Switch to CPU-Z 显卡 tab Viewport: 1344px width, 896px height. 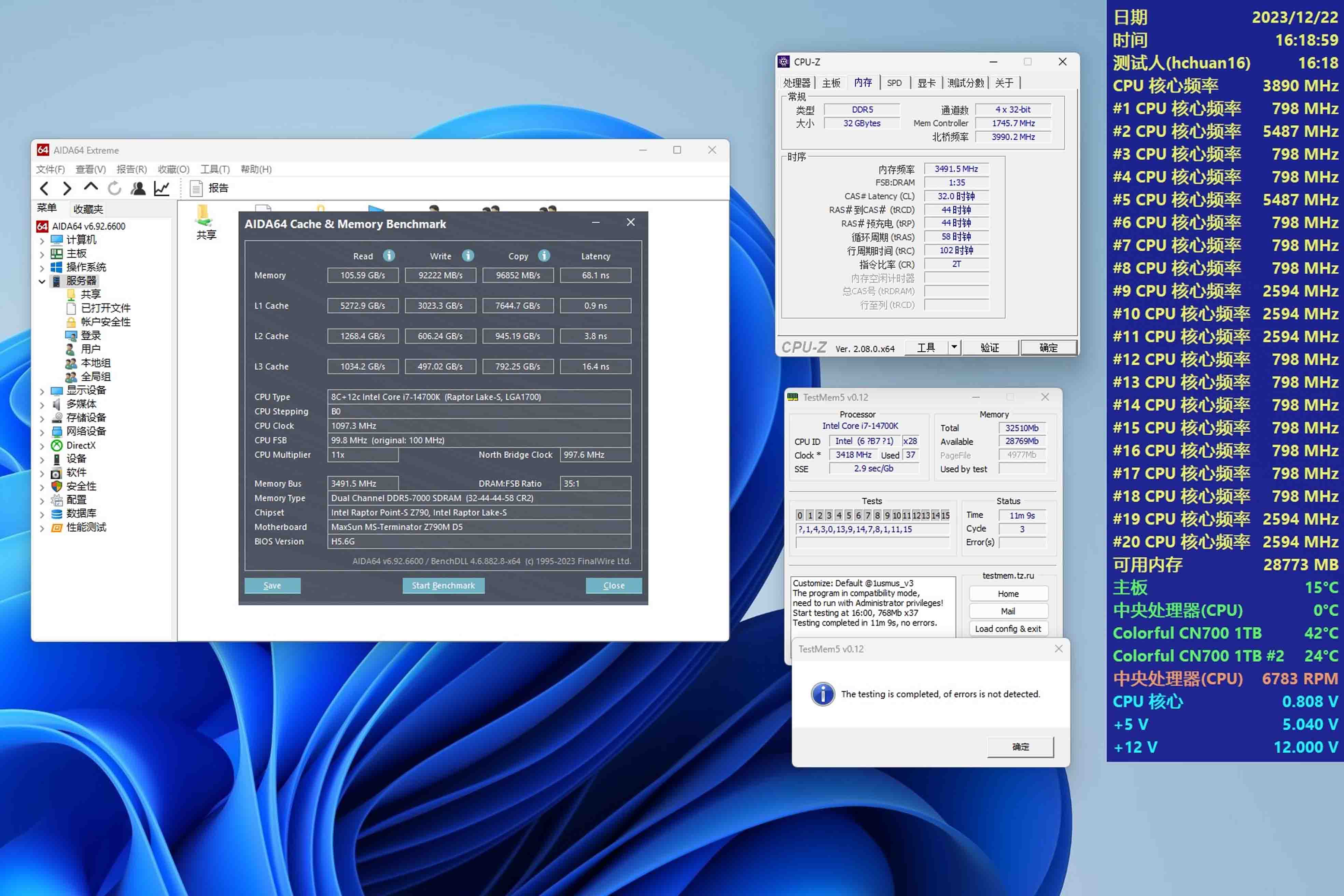coord(926,83)
